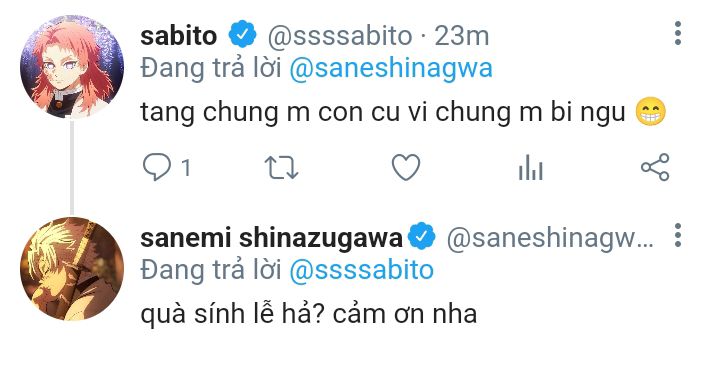This screenshot has width=720, height=370.
Task: Share sabito's tweet via share icon
Action: coord(655,167)
